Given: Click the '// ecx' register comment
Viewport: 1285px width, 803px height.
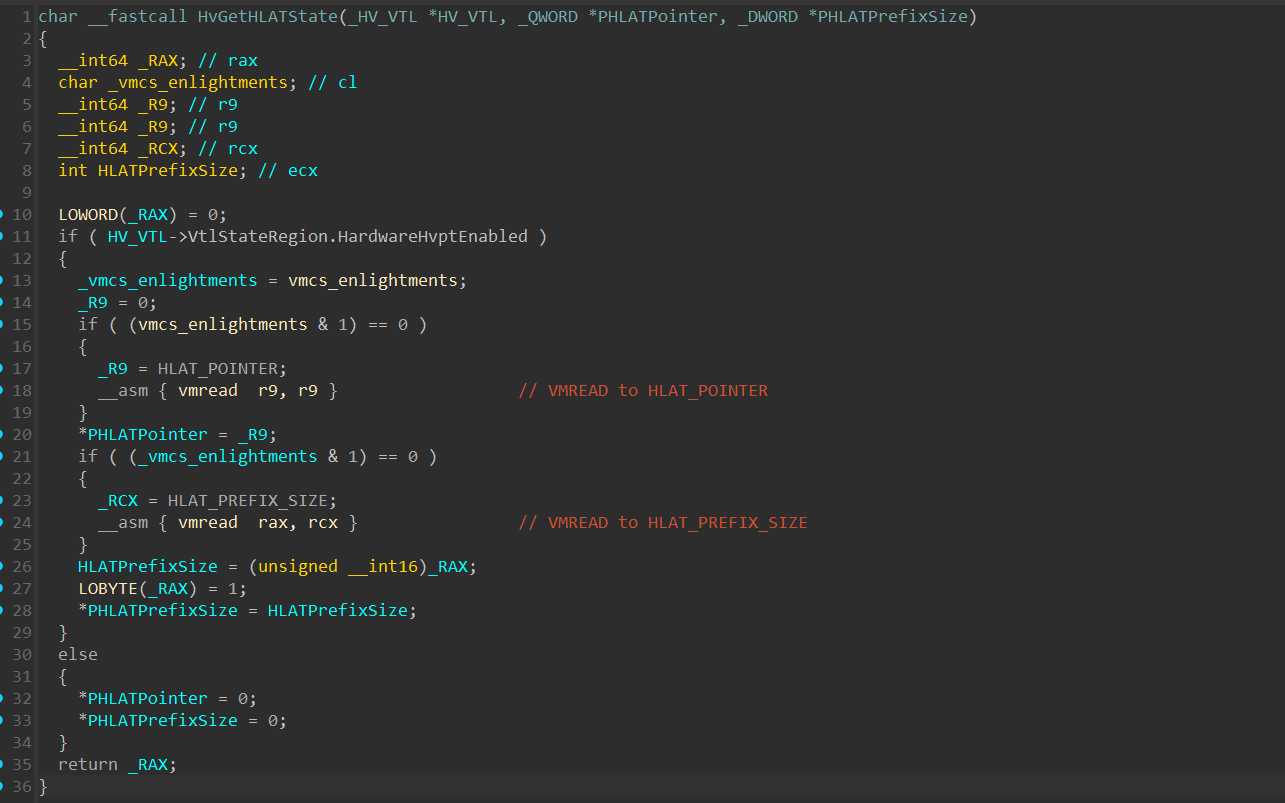Looking at the screenshot, I should pyautogui.click(x=288, y=171).
